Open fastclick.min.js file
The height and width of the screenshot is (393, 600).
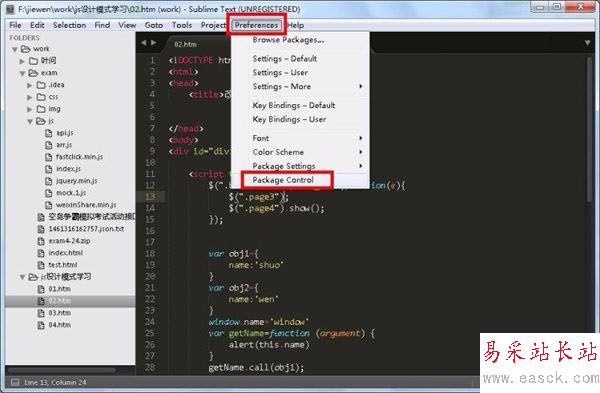point(79,157)
